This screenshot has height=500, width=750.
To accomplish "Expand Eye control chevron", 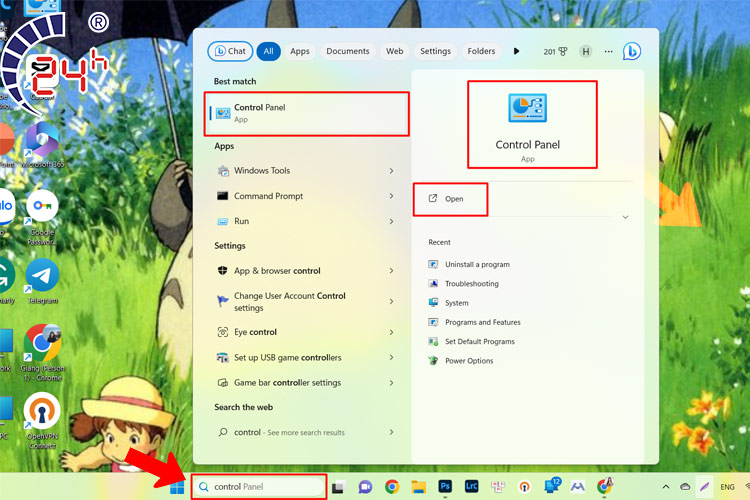I will coord(391,332).
